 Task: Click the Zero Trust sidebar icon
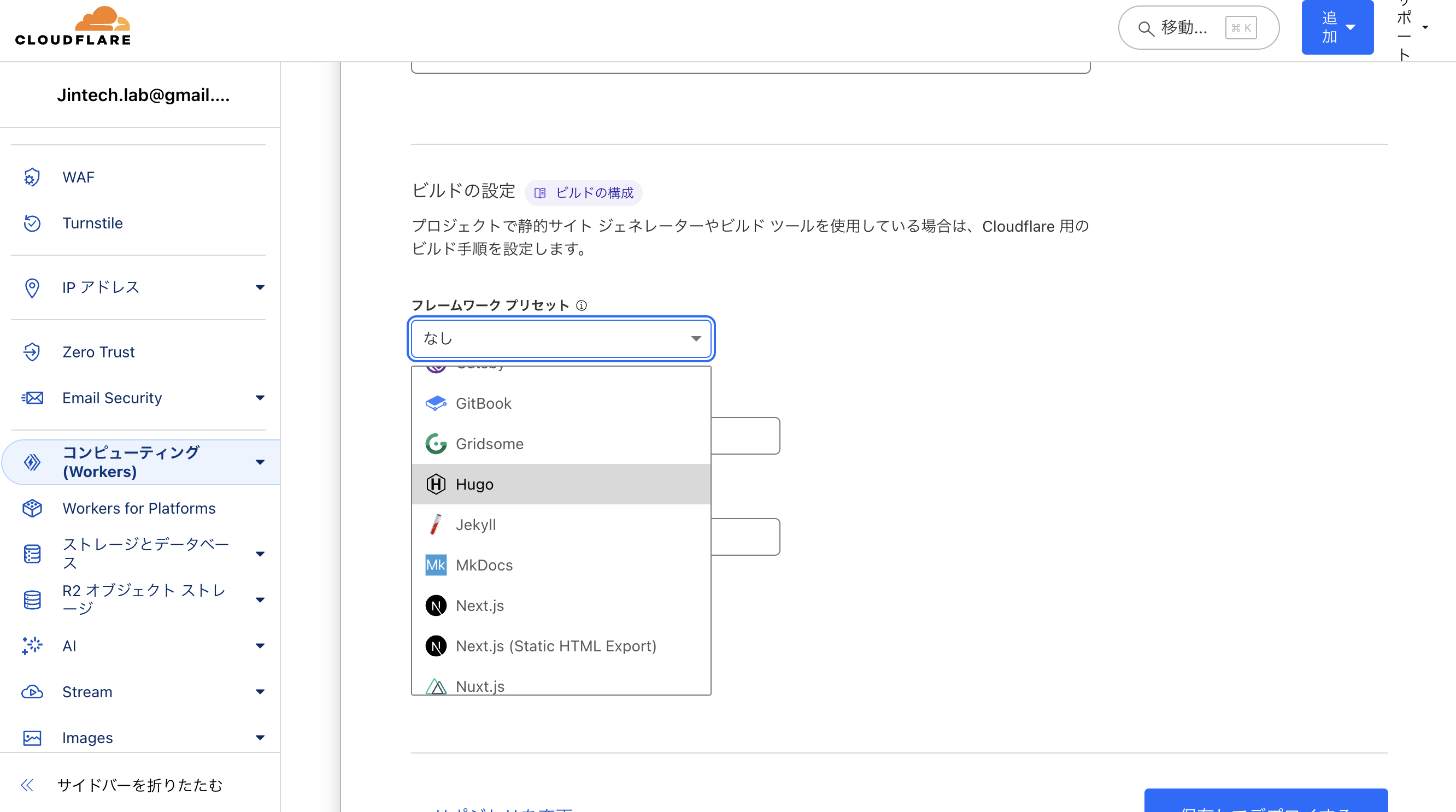click(32, 352)
